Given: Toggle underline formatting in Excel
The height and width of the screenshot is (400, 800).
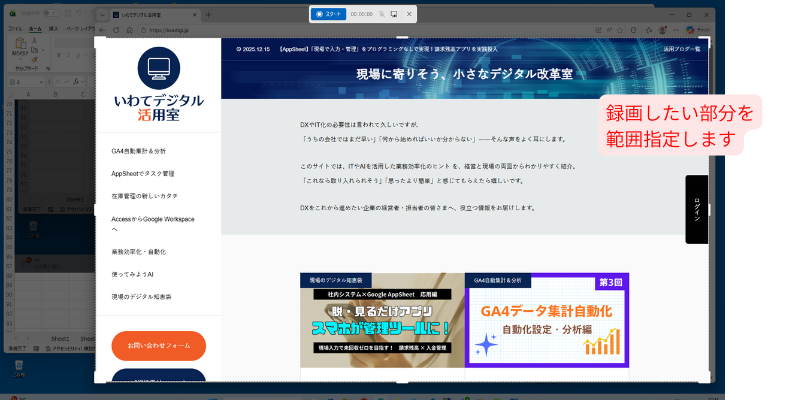Looking at the screenshot, I should [x=78, y=55].
